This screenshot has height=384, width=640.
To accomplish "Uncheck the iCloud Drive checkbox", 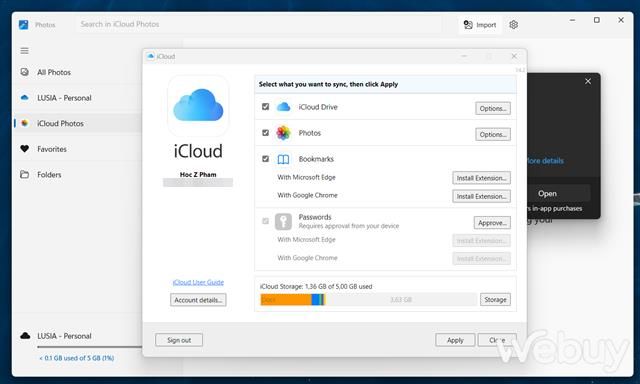I will point(265,107).
